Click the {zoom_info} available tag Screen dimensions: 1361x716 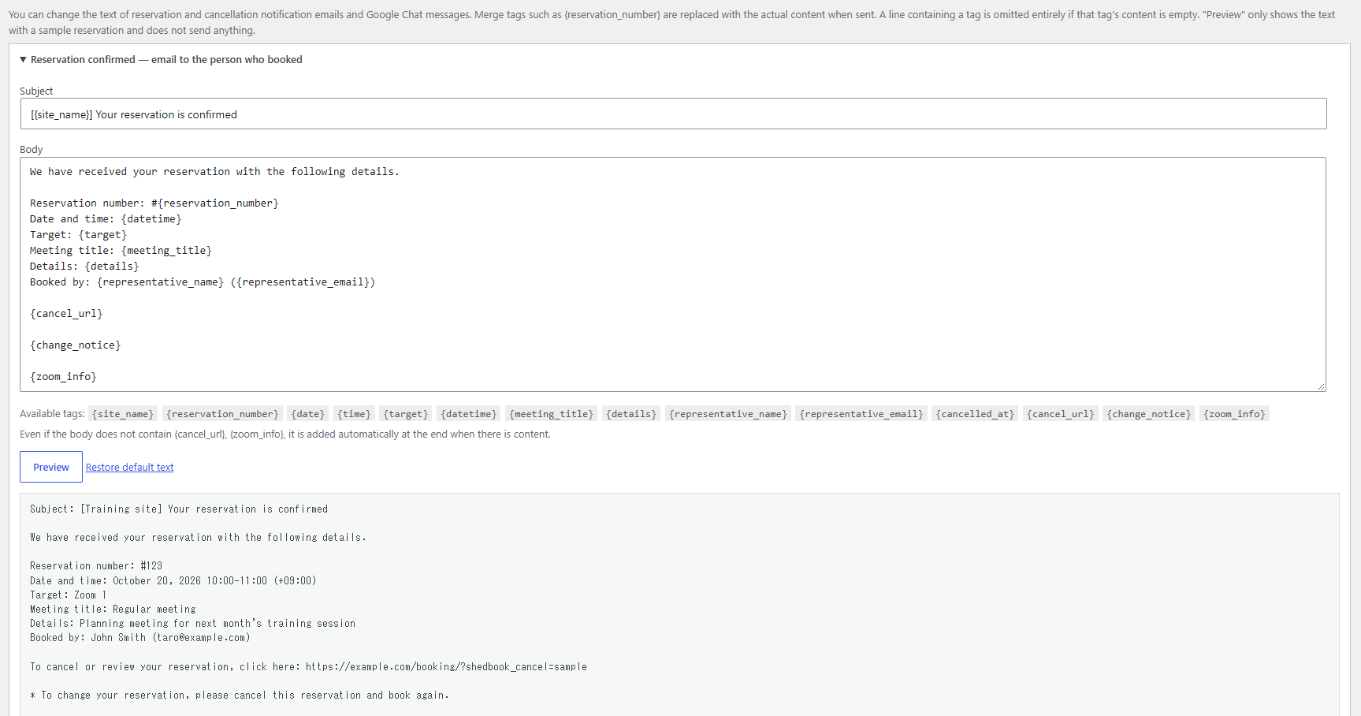(1234, 414)
